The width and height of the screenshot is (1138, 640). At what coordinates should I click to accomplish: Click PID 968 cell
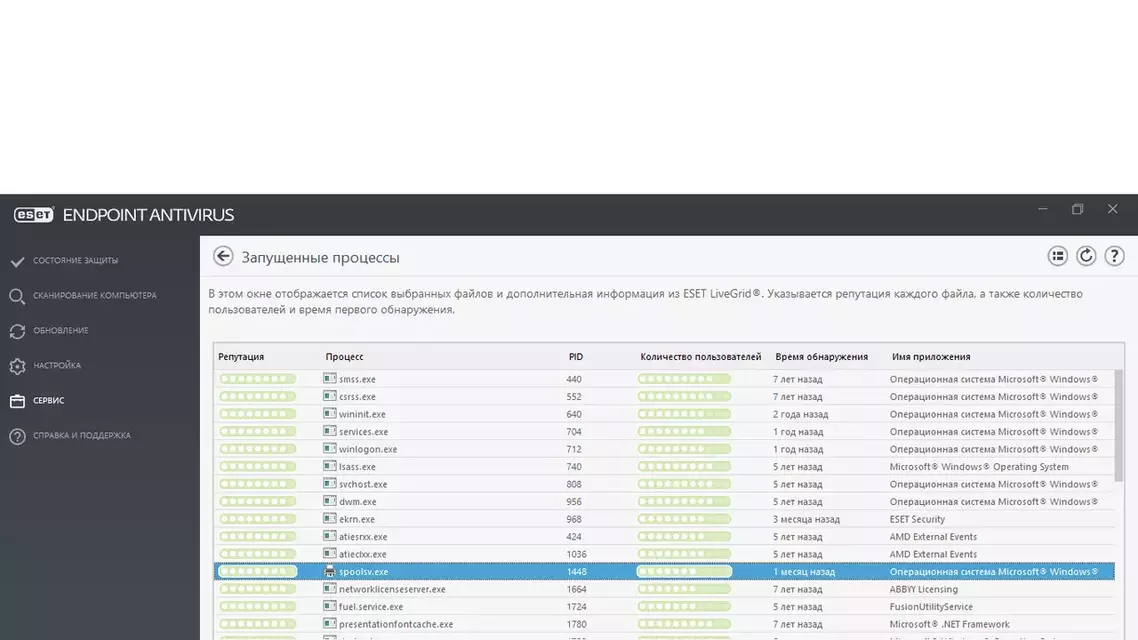click(x=574, y=519)
